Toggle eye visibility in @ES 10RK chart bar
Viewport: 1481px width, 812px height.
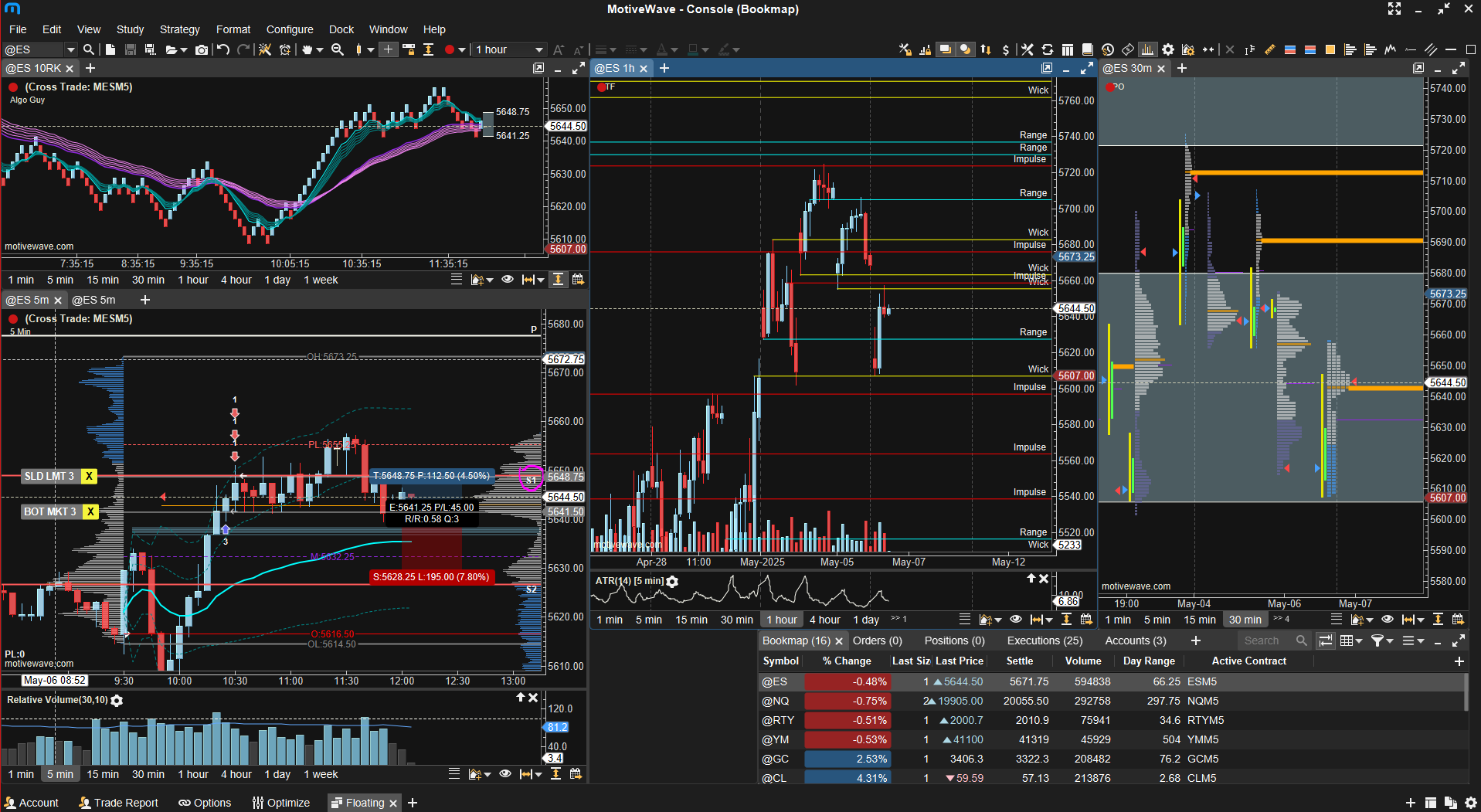508,280
